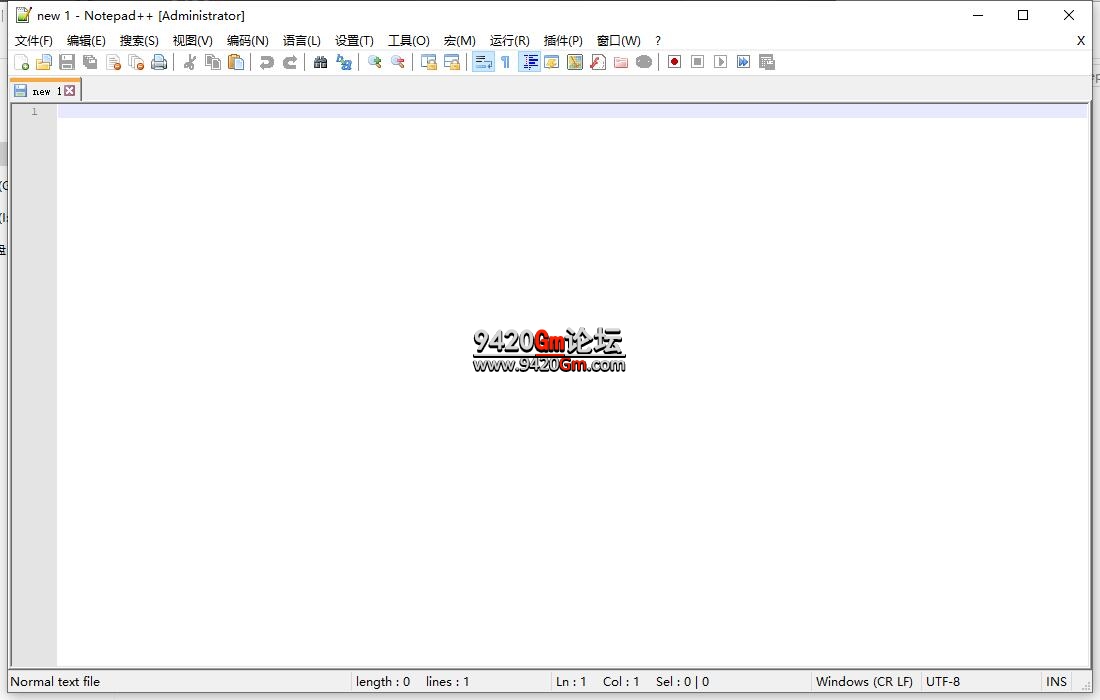Zoom in with the magnifier plus icon
1100x700 pixels.
coord(375,62)
